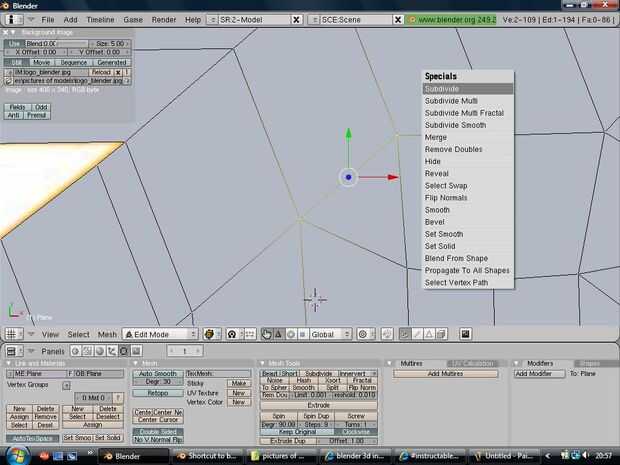Enable face select mode icon

[429, 334]
